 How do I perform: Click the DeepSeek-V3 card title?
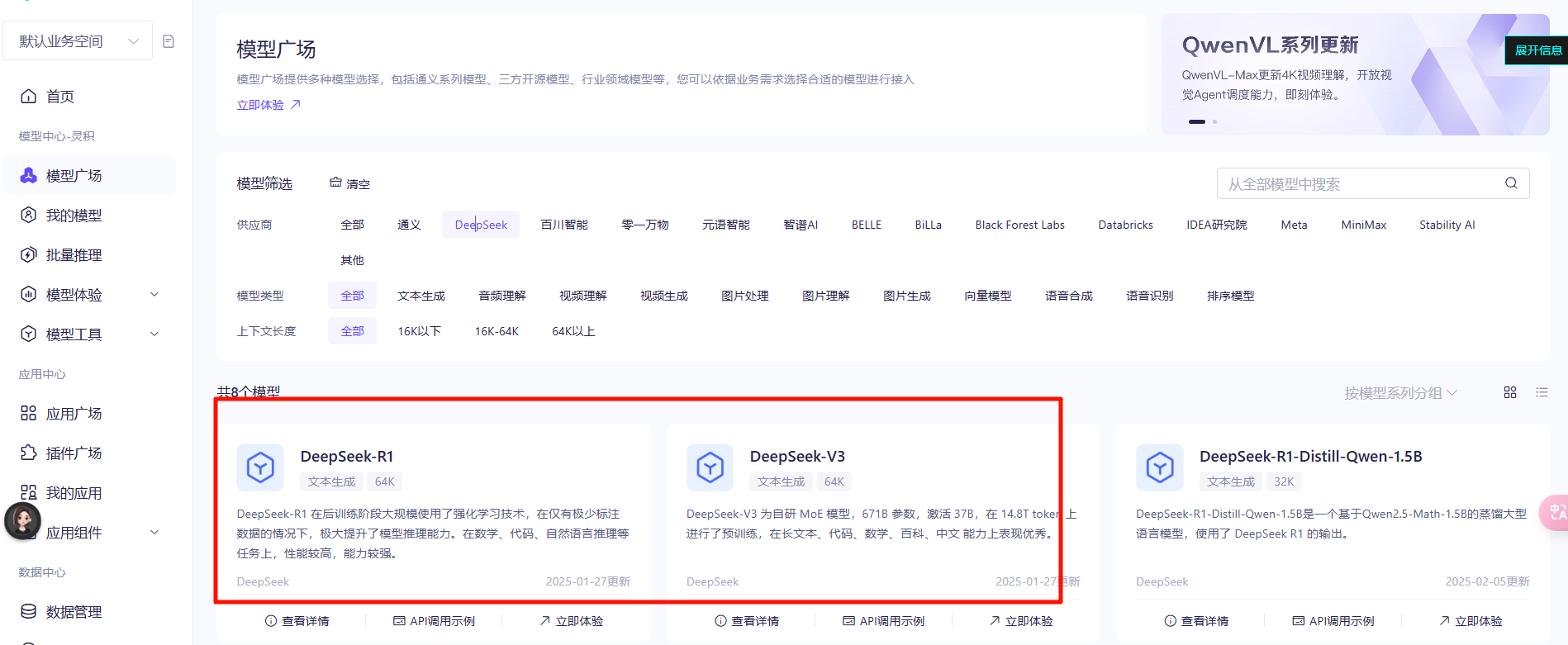pyautogui.click(x=797, y=456)
